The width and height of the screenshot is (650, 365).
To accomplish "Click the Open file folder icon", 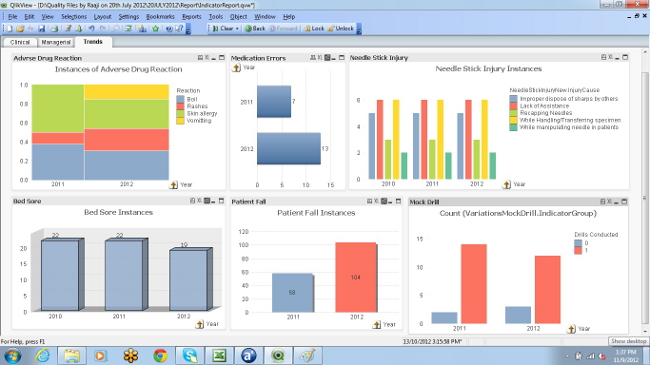I will click(x=20, y=29).
